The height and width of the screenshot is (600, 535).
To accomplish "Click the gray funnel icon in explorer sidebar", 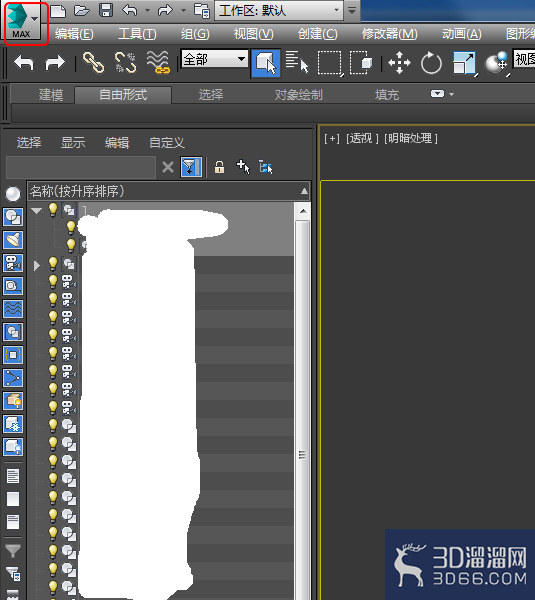I will pyautogui.click(x=13, y=551).
